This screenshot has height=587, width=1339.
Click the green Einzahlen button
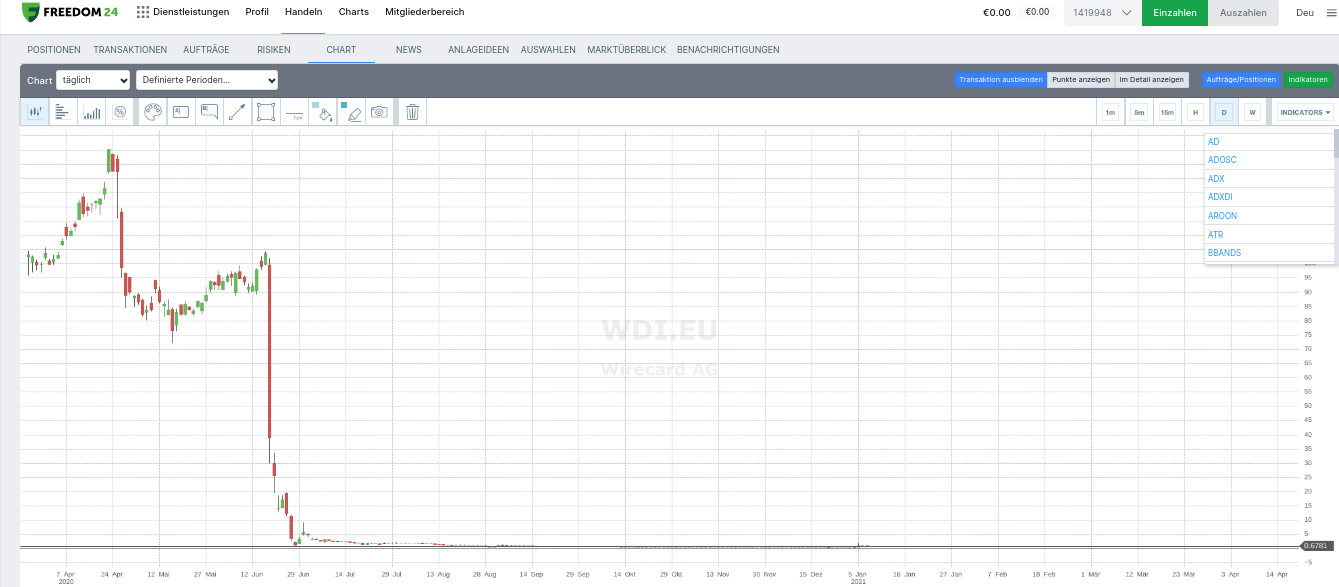coord(1175,13)
